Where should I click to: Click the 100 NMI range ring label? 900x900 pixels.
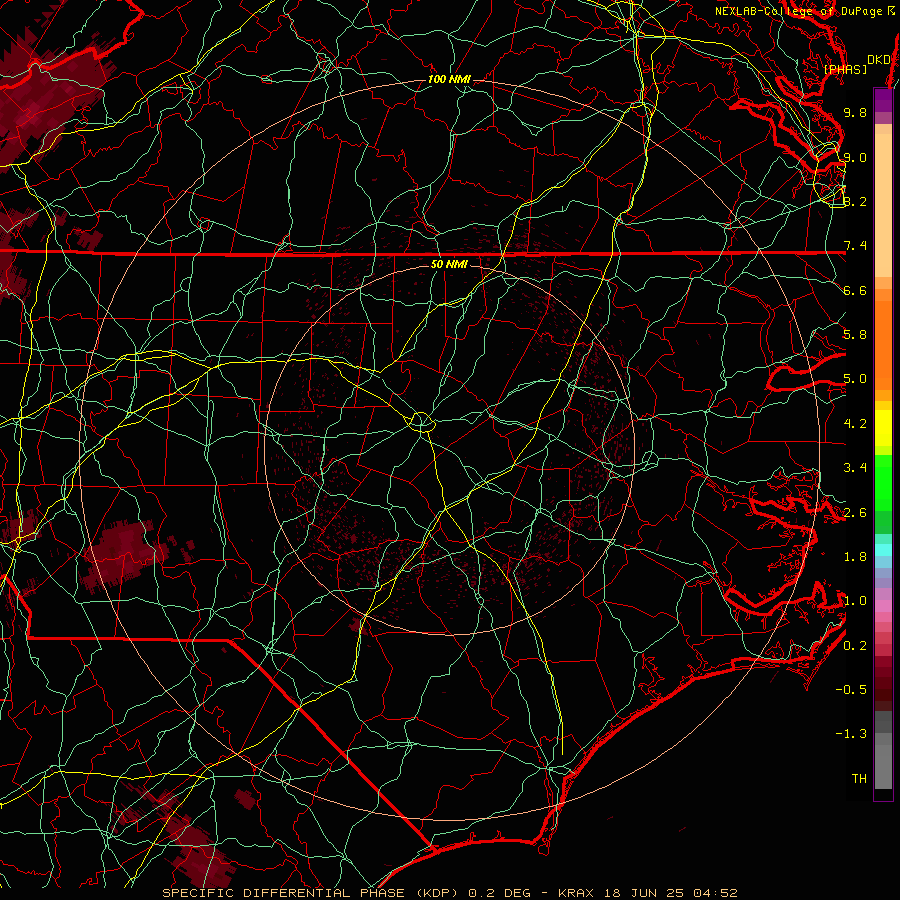(x=449, y=79)
